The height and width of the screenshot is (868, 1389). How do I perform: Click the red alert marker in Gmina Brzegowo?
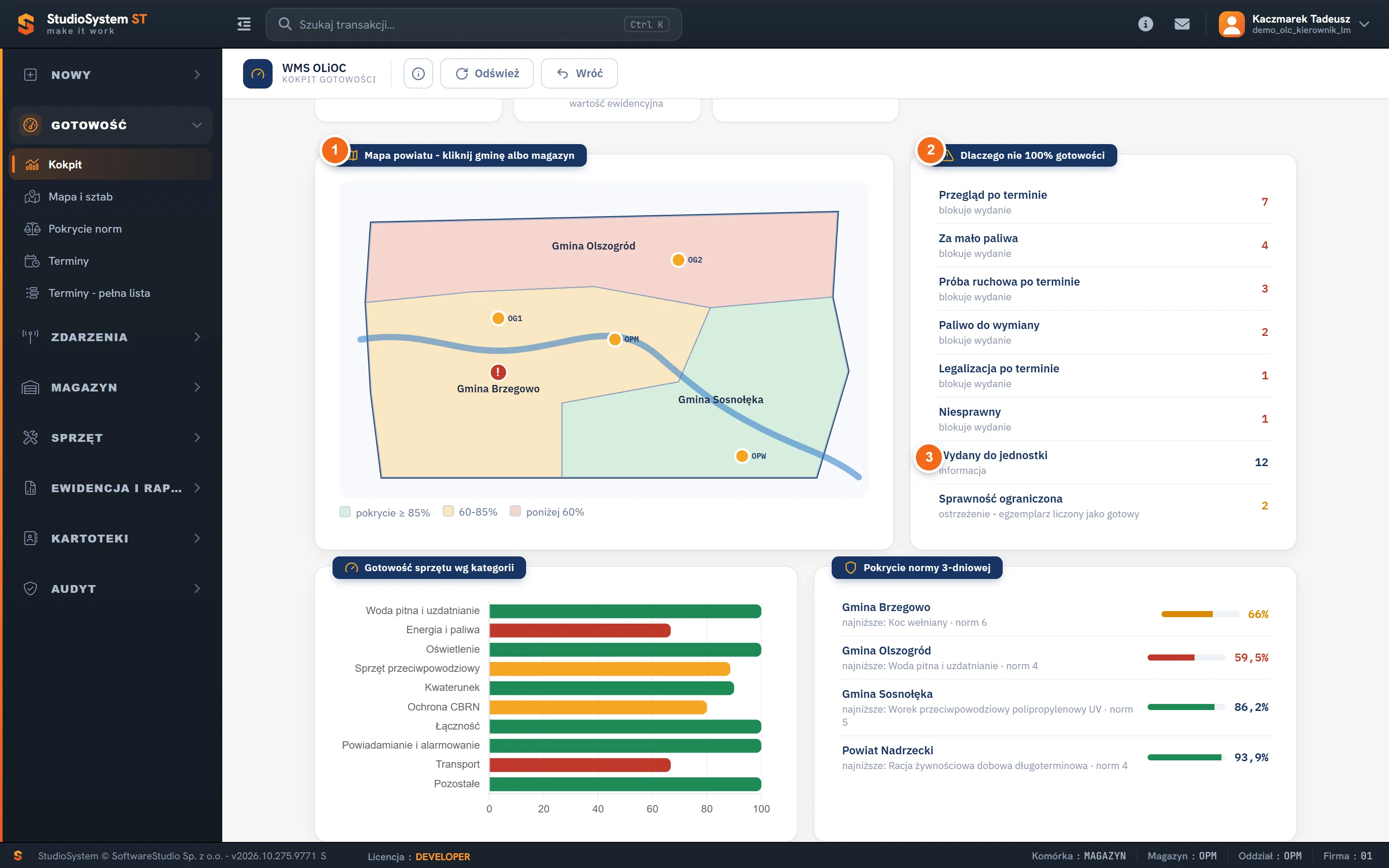point(498,372)
